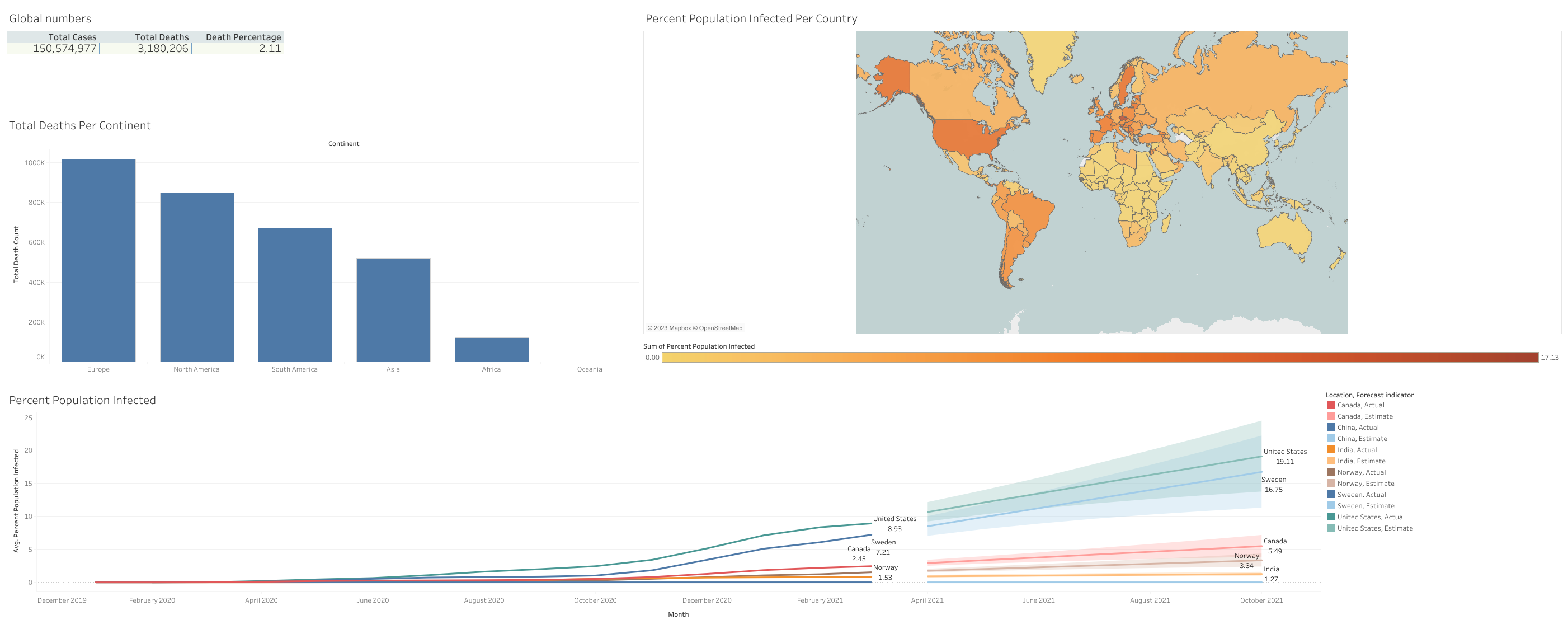The height and width of the screenshot is (629, 1568).
Task: Select the Norway, Actual legend entry
Action: tap(1361, 472)
